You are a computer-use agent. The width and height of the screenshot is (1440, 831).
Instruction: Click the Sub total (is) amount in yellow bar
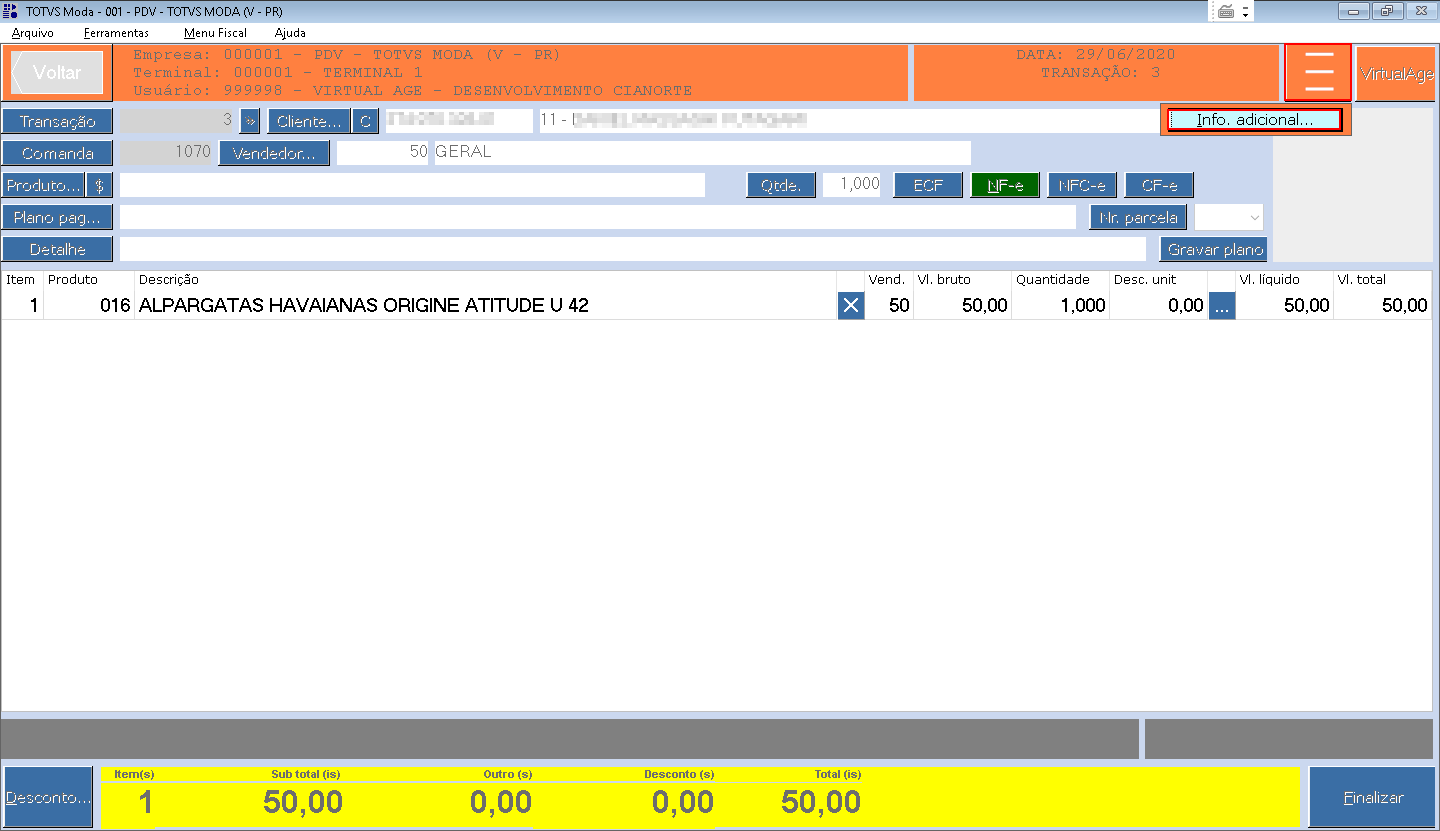[x=303, y=802]
